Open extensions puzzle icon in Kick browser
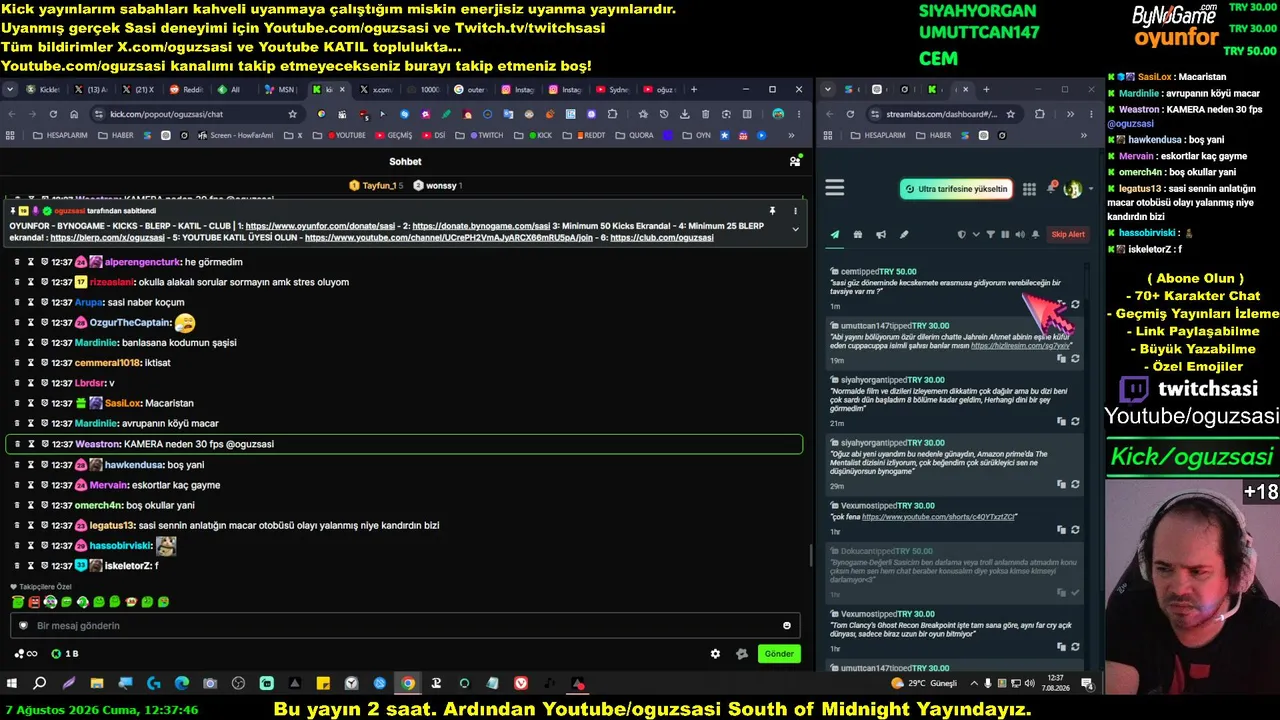The height and width of the screenshot is (720, 1280). pos(612,114)
